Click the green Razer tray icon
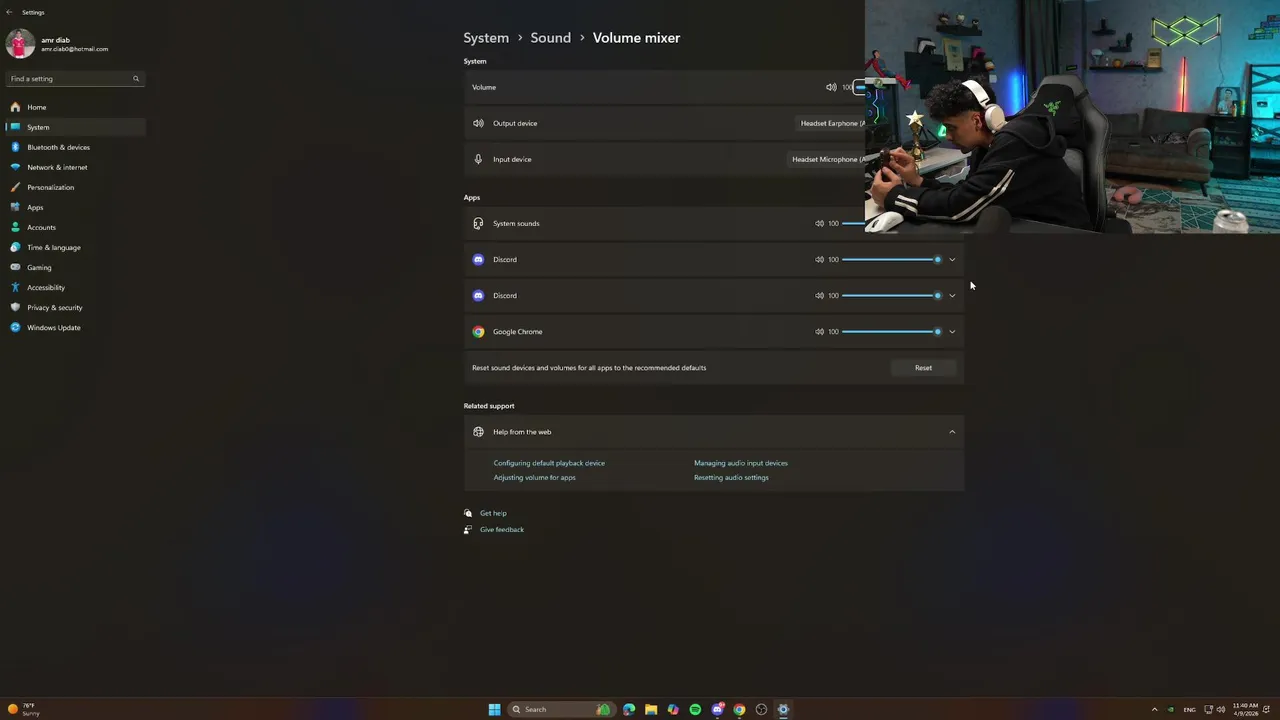This screenshot has width=1280, height=720. point(1171,710)
